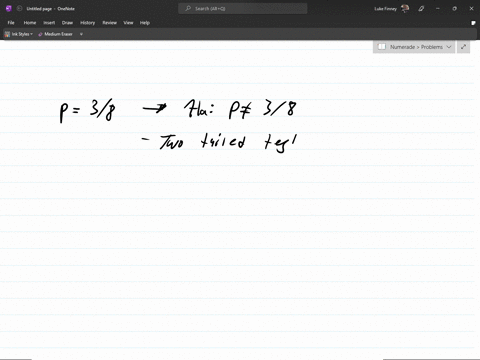Switch to the Home tab
This screenshot has width=480, height=360.
(30, 23)
